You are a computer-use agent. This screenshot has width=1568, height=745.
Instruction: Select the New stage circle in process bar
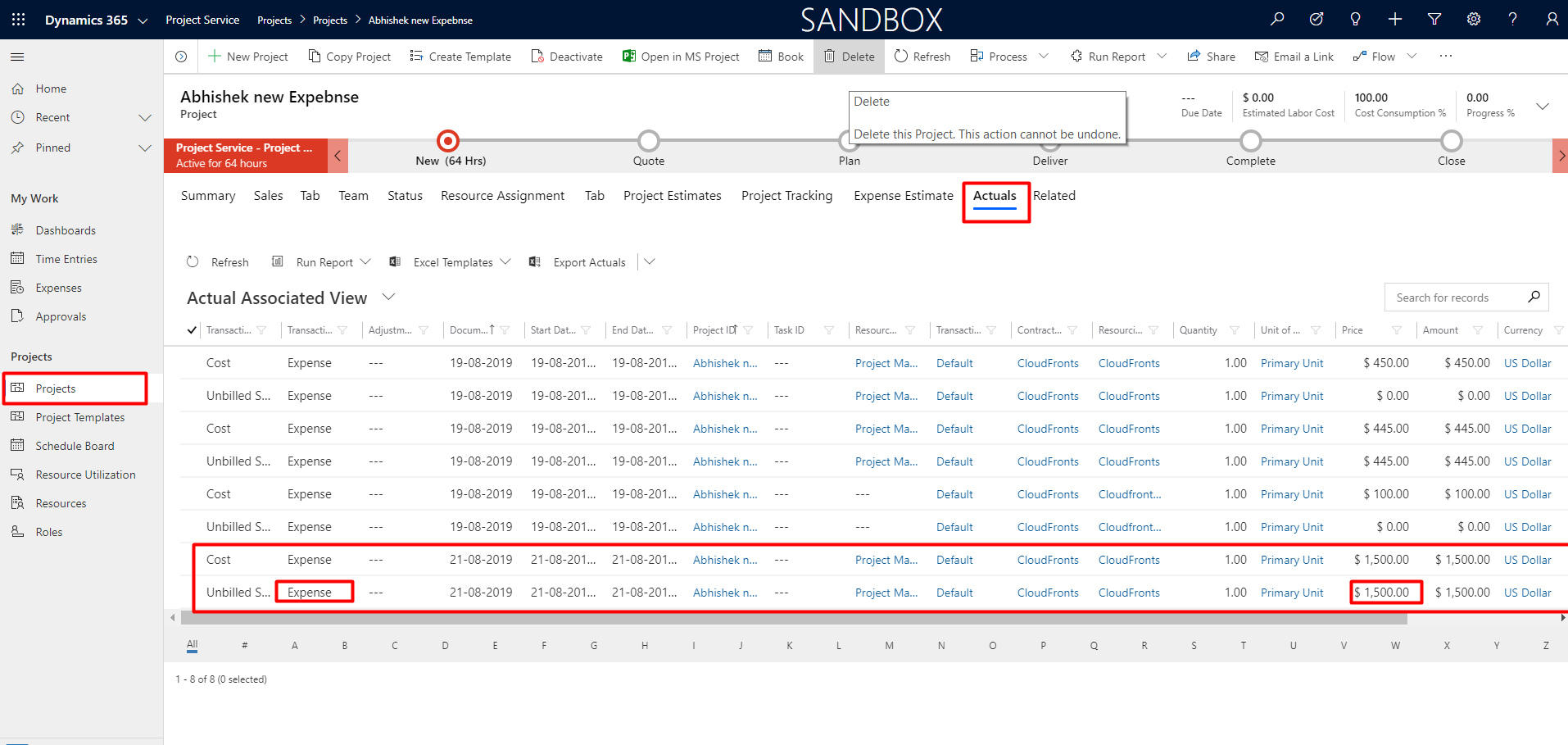click(448, 141)
